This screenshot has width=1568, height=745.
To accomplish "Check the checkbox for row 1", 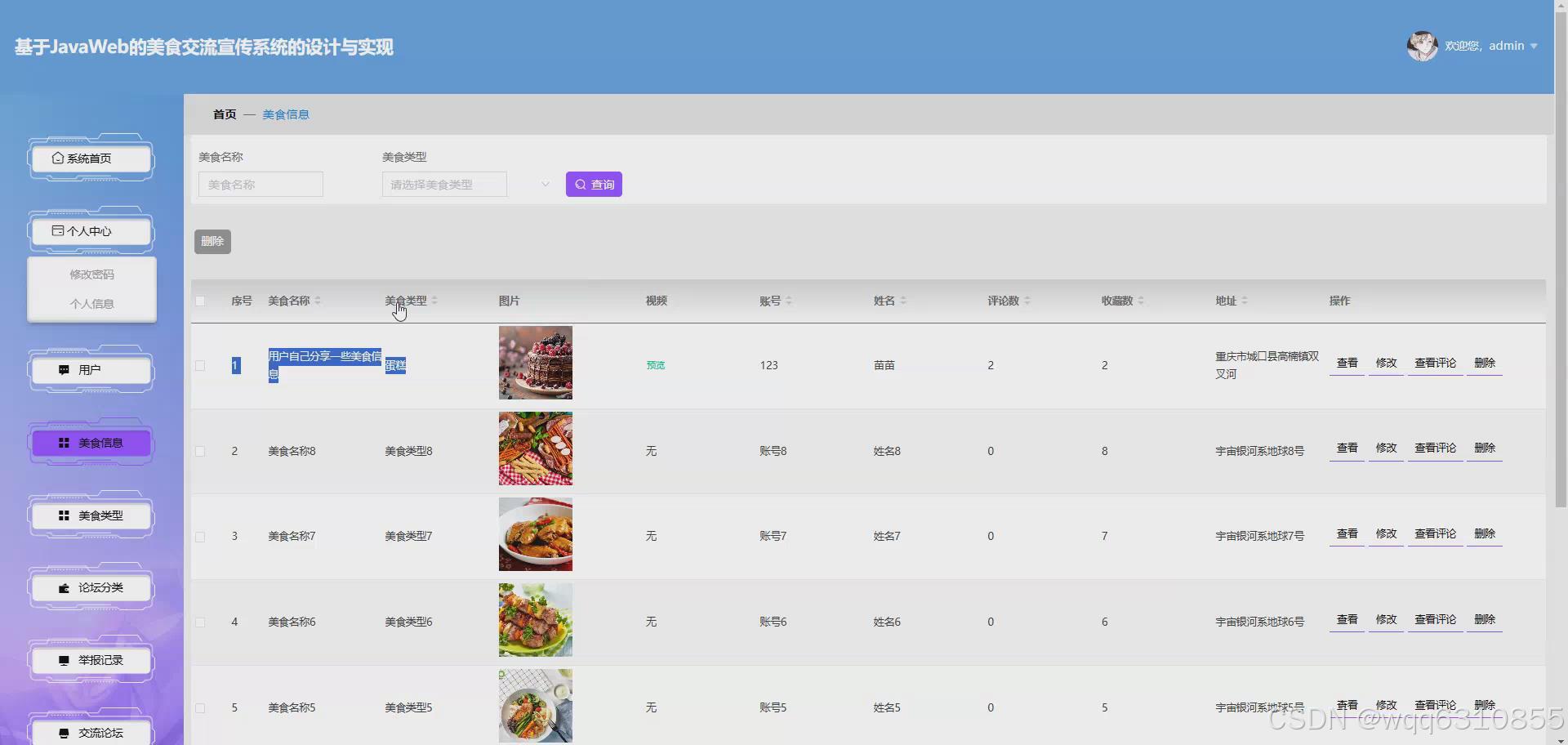I will pos(200,365).
